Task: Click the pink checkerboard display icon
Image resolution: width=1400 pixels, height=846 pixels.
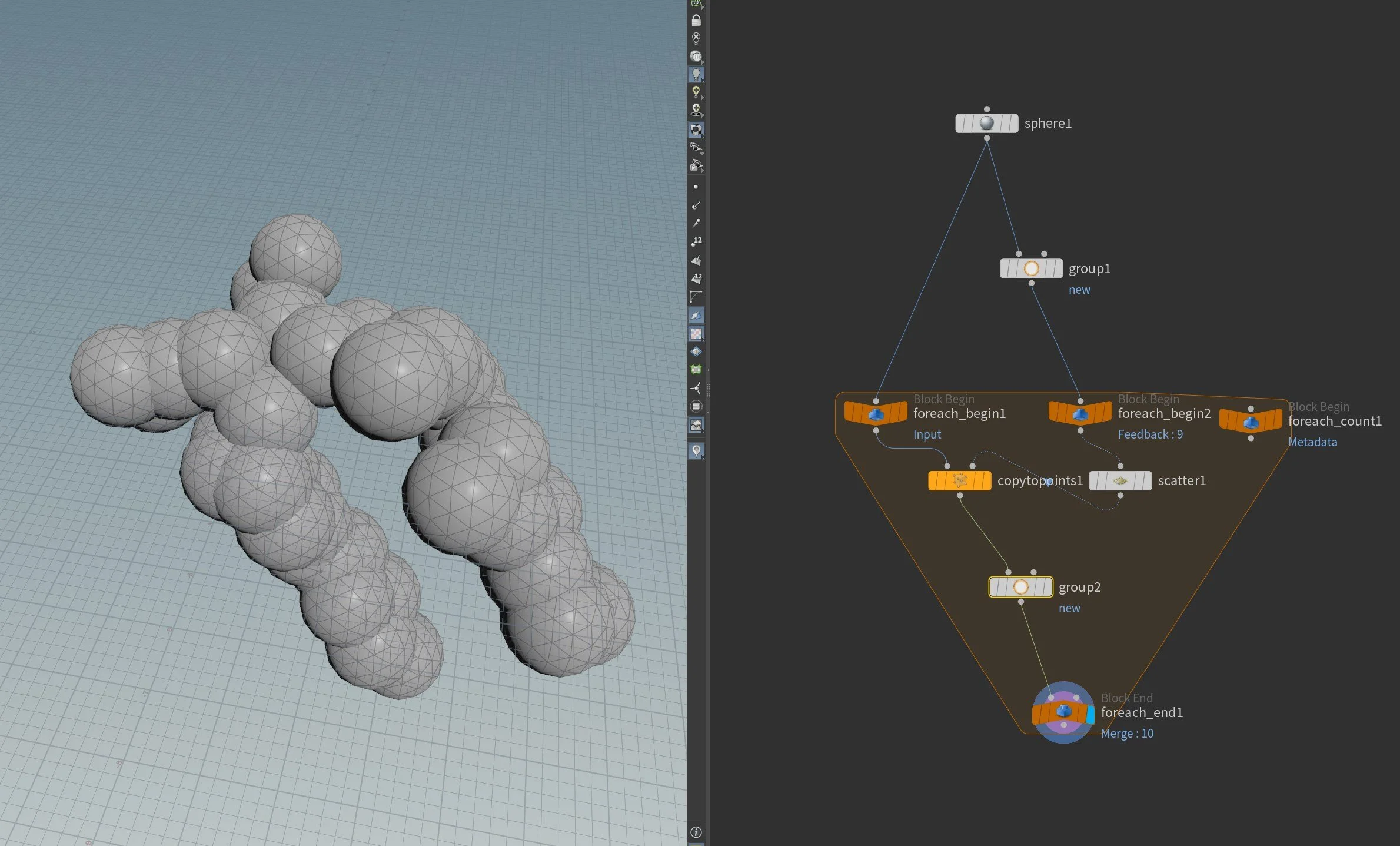Action: [696, 333]
